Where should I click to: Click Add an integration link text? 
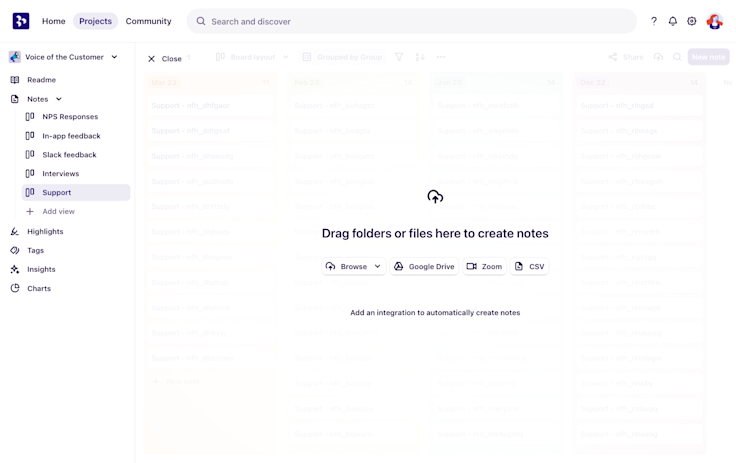[x=435, y=313]
